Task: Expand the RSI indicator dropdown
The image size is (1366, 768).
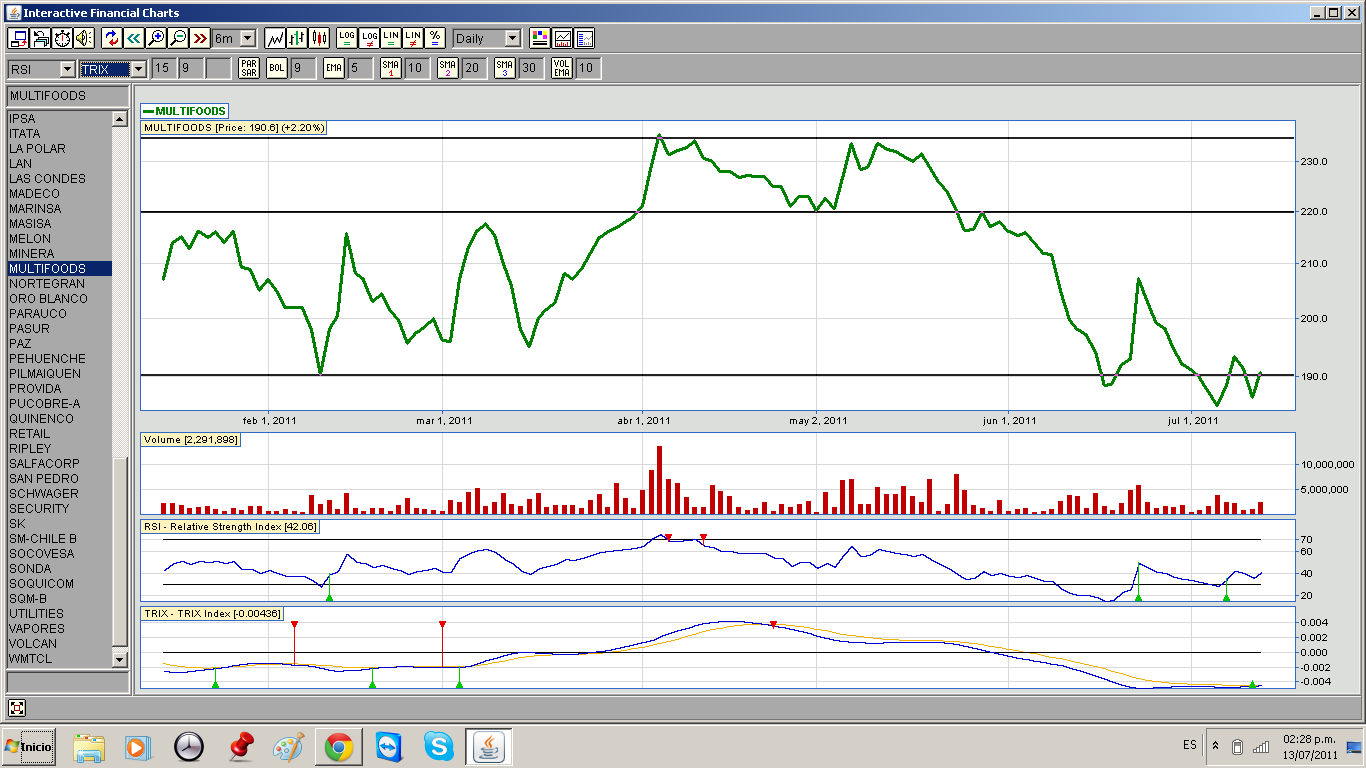Action: (x=67, y=69)
